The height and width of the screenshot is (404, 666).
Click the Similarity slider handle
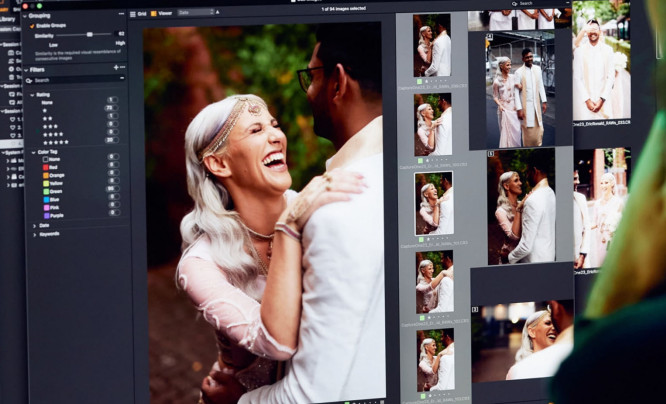coord(90,34)
